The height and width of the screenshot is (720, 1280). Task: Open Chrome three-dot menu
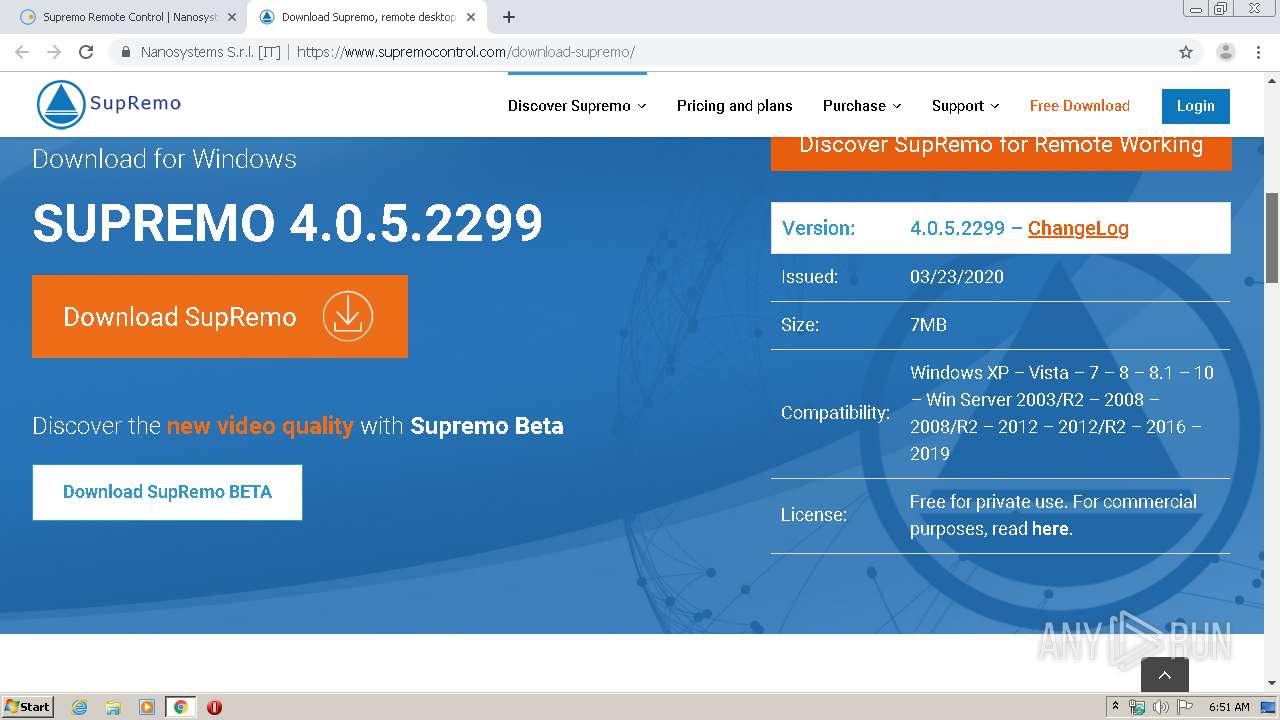(x=1258, y=52)
